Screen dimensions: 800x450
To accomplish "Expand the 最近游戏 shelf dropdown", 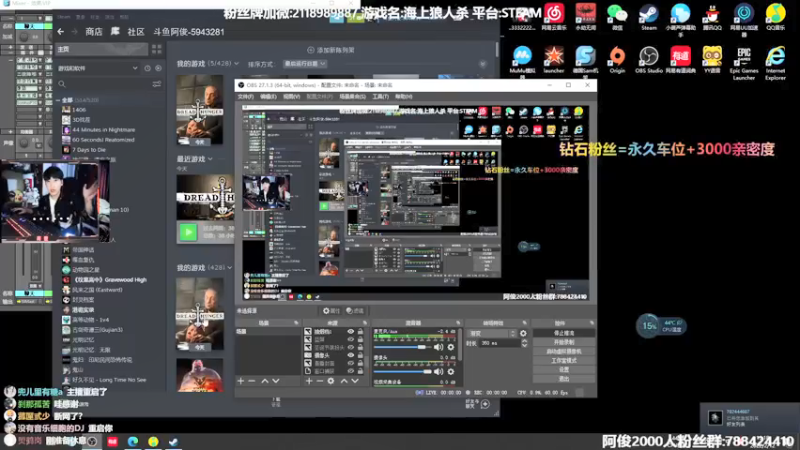I will [210, 159].
